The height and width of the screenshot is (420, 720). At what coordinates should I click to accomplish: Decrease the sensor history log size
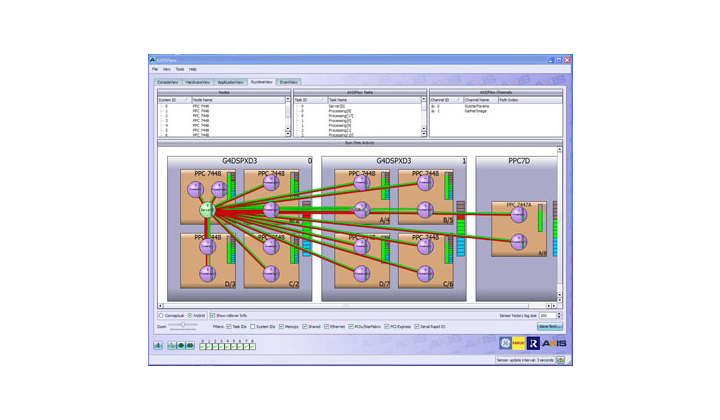click(559, 317)
